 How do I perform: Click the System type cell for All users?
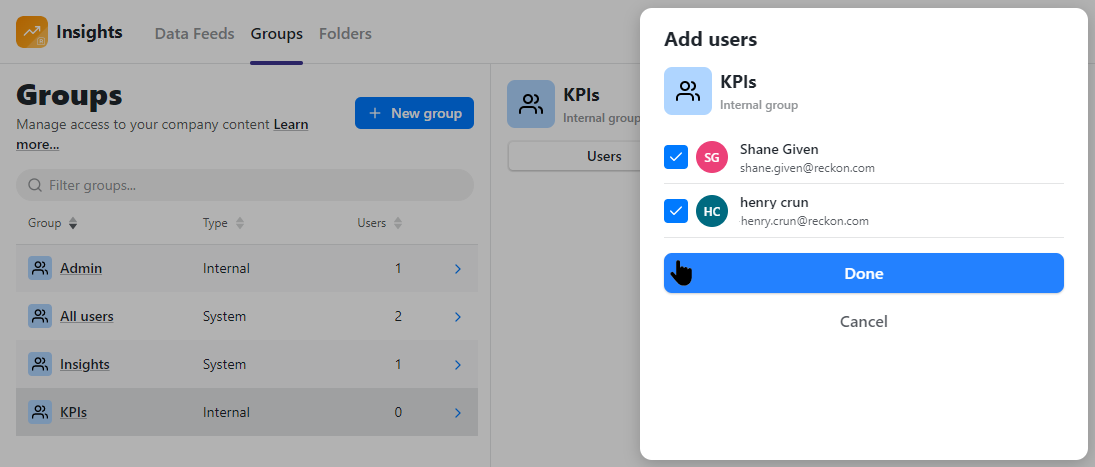(224, 316)
